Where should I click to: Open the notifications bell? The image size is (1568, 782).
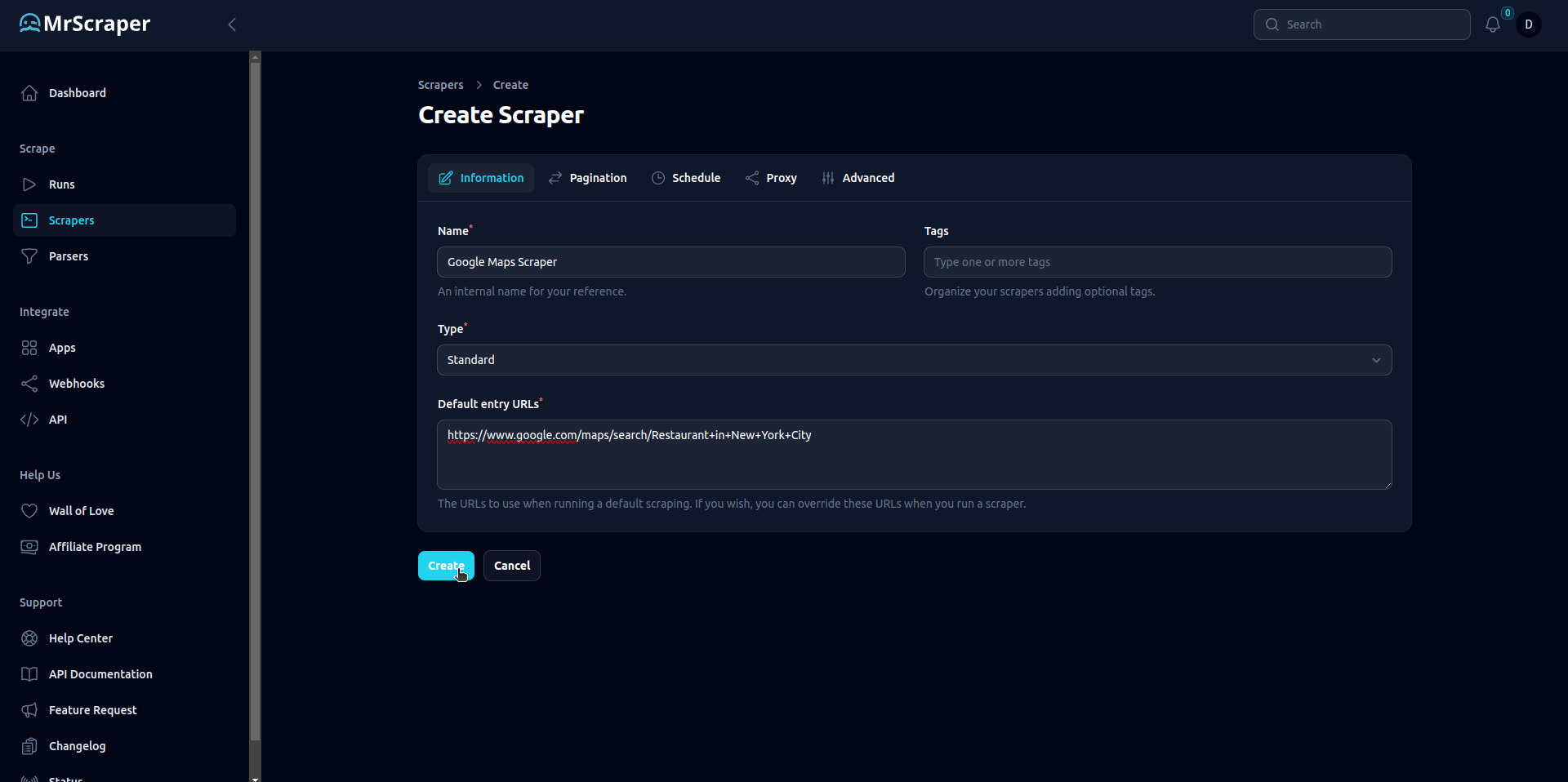point(1493,24)
